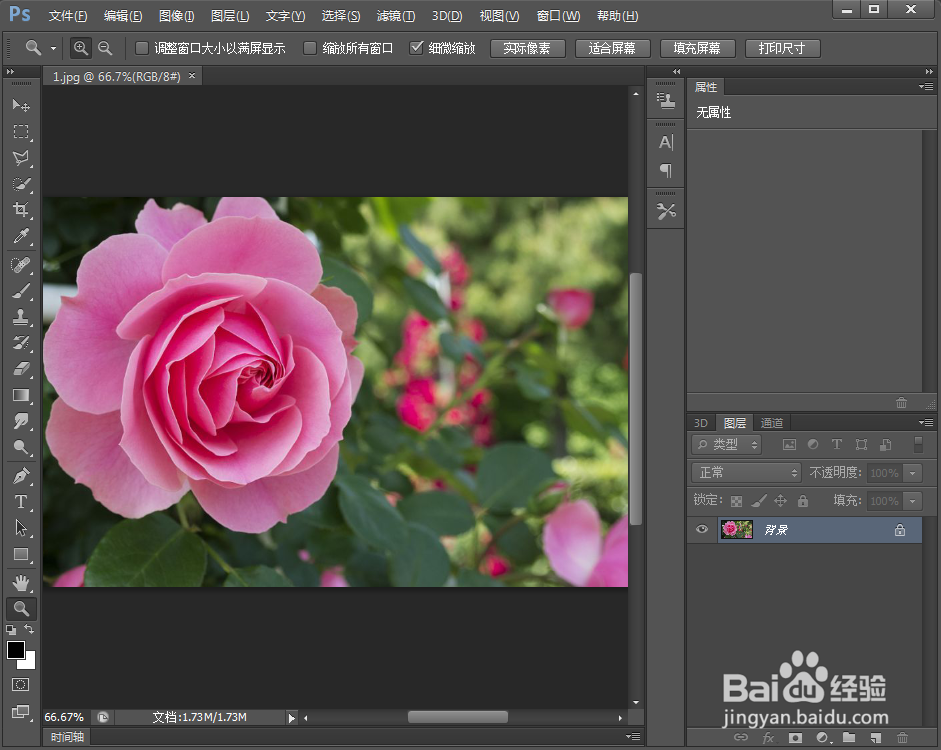The height and width of the screenshot is (750, 941).
Task: Enable resize windows to fit checkbox
Action: pos(142,48)
